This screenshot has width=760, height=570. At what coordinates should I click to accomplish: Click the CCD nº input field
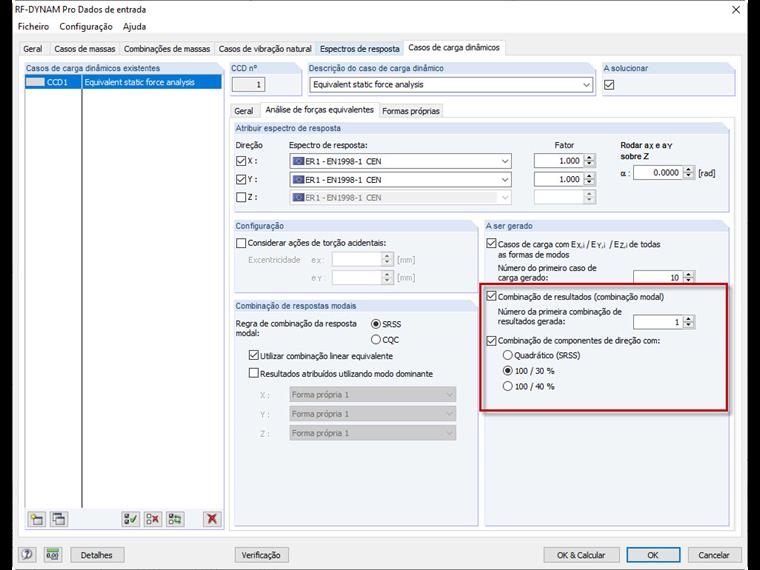coord(249,85)
